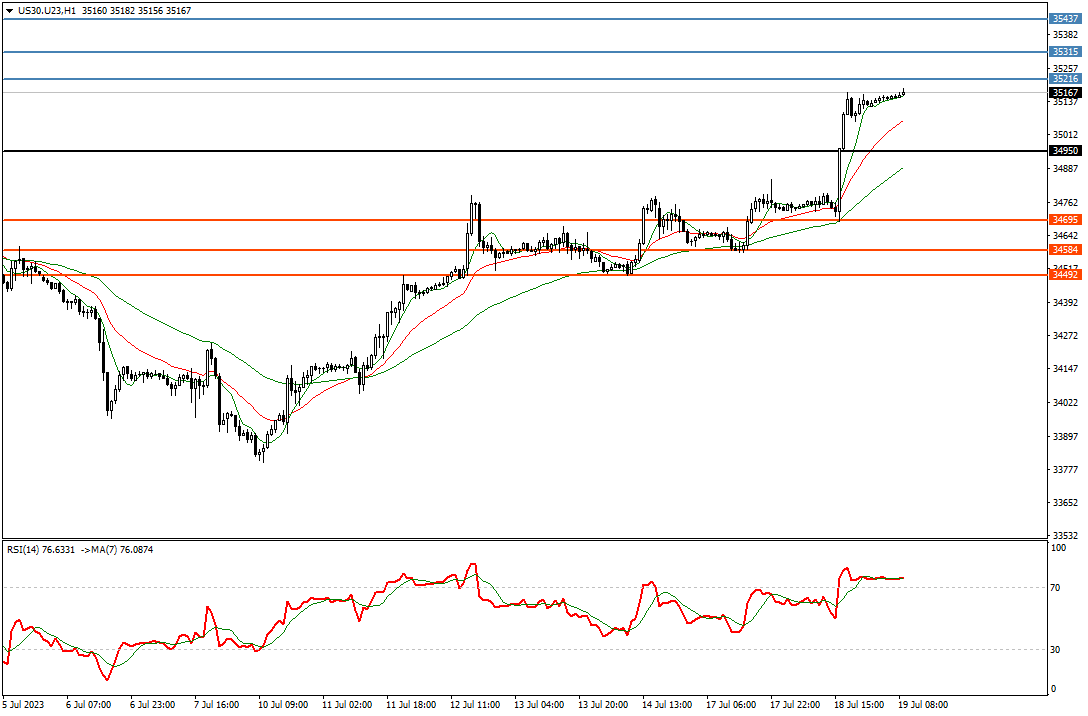Click the RSI 100 scale label

coord(1058,548)
